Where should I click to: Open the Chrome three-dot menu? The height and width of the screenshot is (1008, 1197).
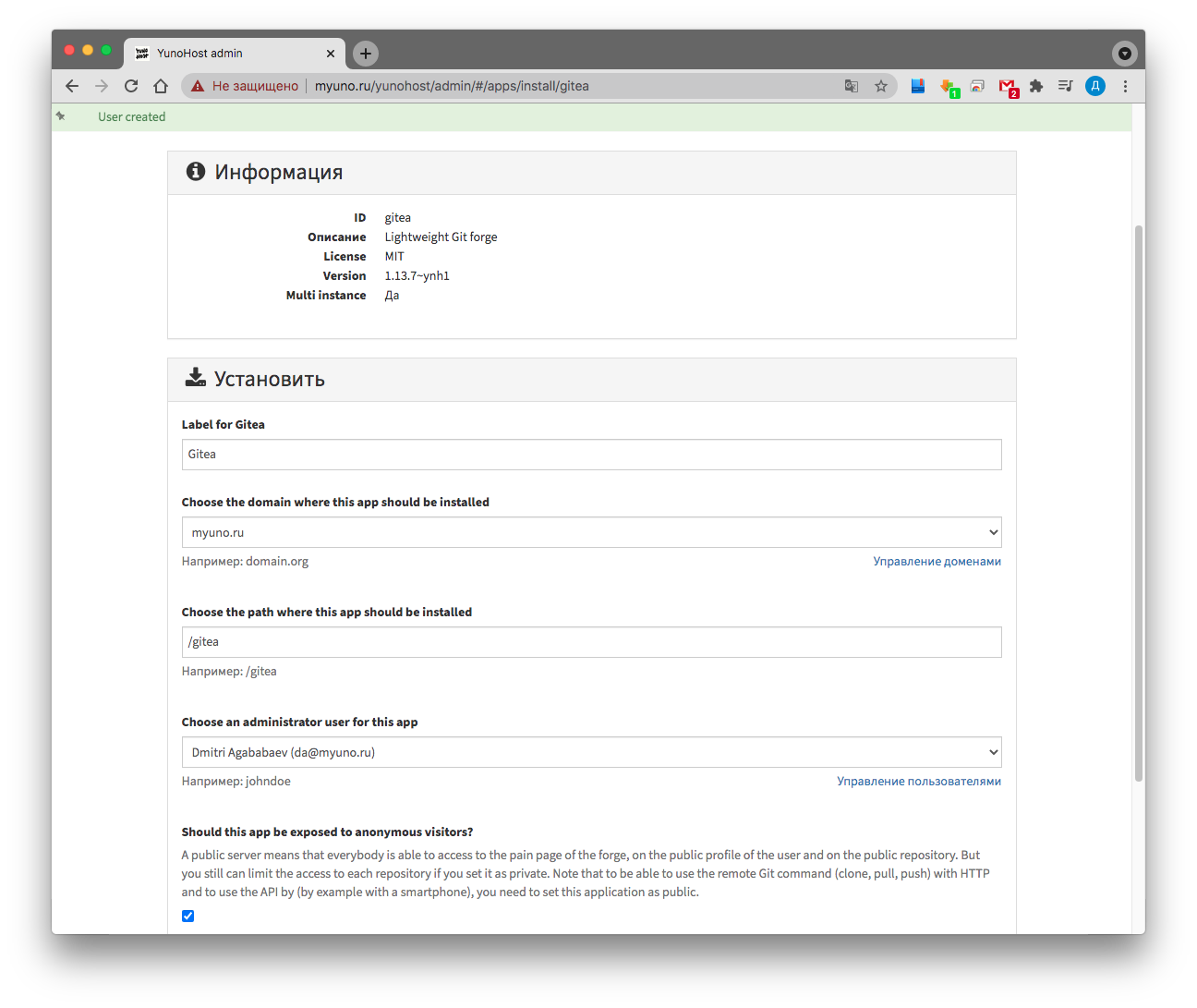click(x=1125, y=86)
